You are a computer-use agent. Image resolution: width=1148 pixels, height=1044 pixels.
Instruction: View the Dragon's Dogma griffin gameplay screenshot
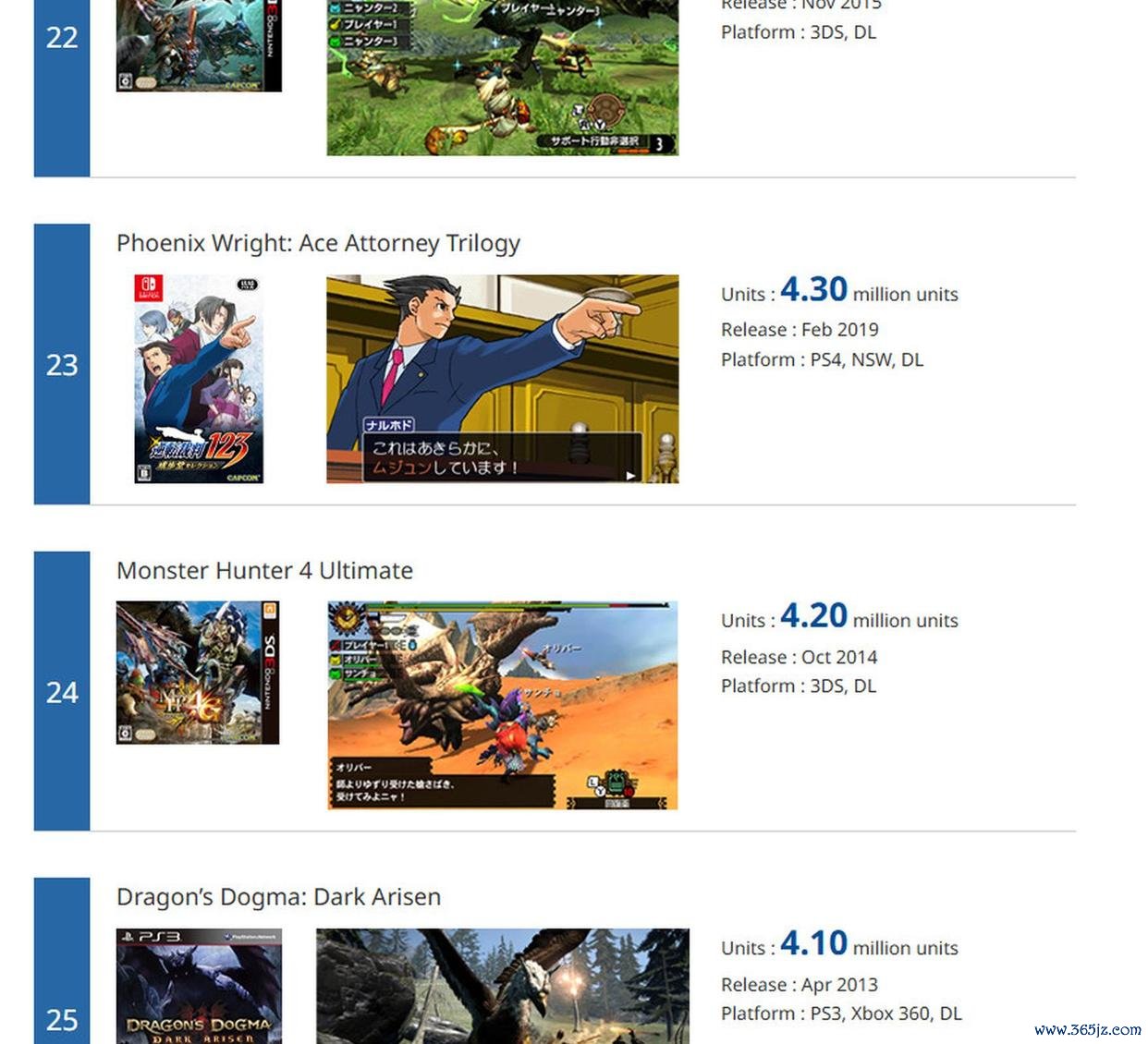502,987
